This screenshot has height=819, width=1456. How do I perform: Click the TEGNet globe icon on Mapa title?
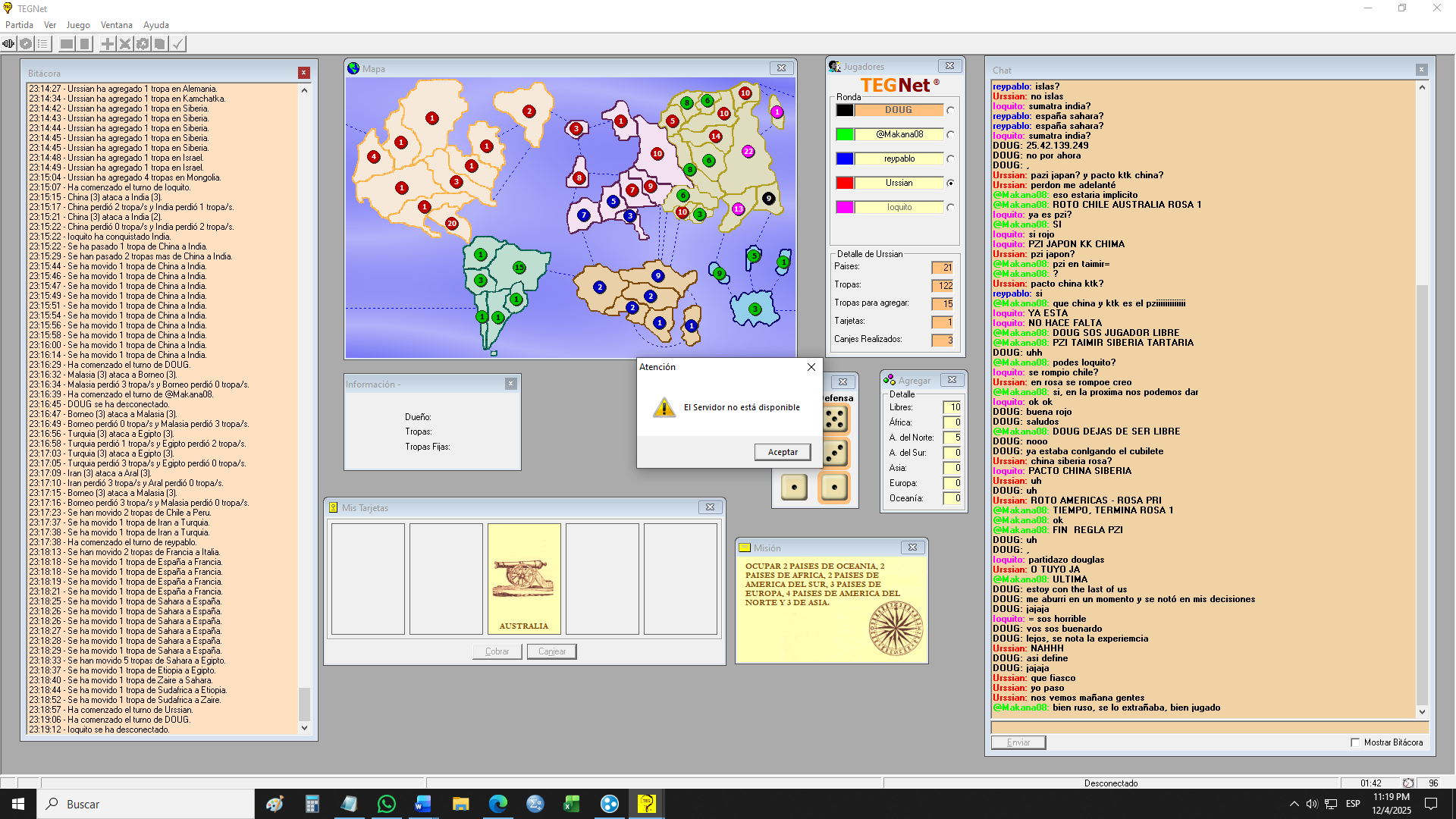353,68
